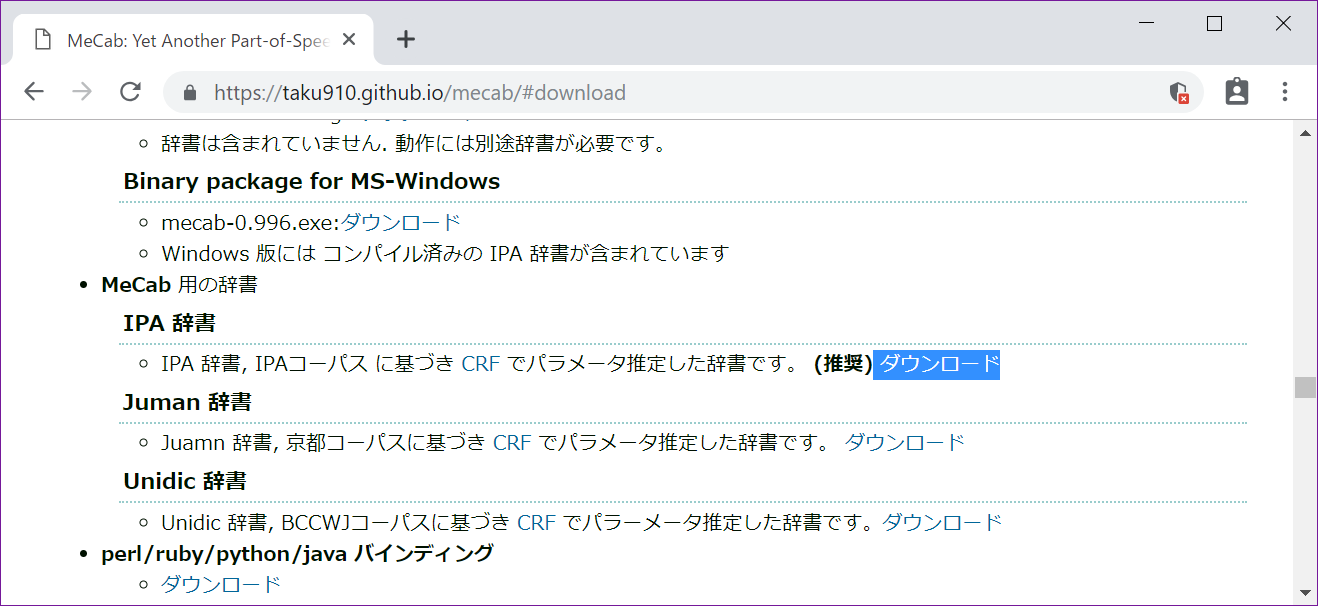Open the CRF link in IPA 辞書 row
Image resolution: width=1318 pixels, height=606 pixels.
(480, 364)
